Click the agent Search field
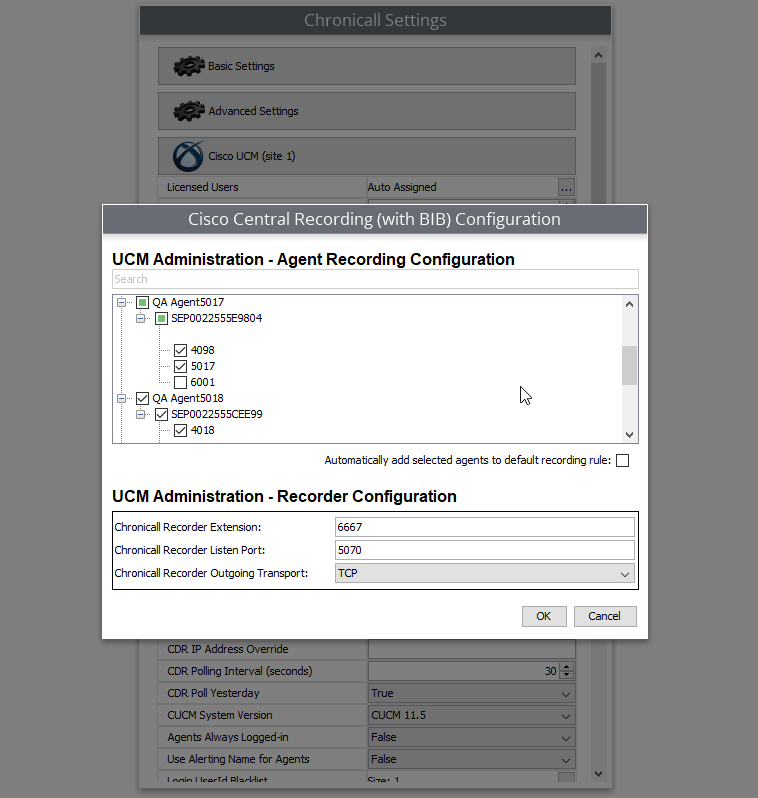 coord(375,279)
